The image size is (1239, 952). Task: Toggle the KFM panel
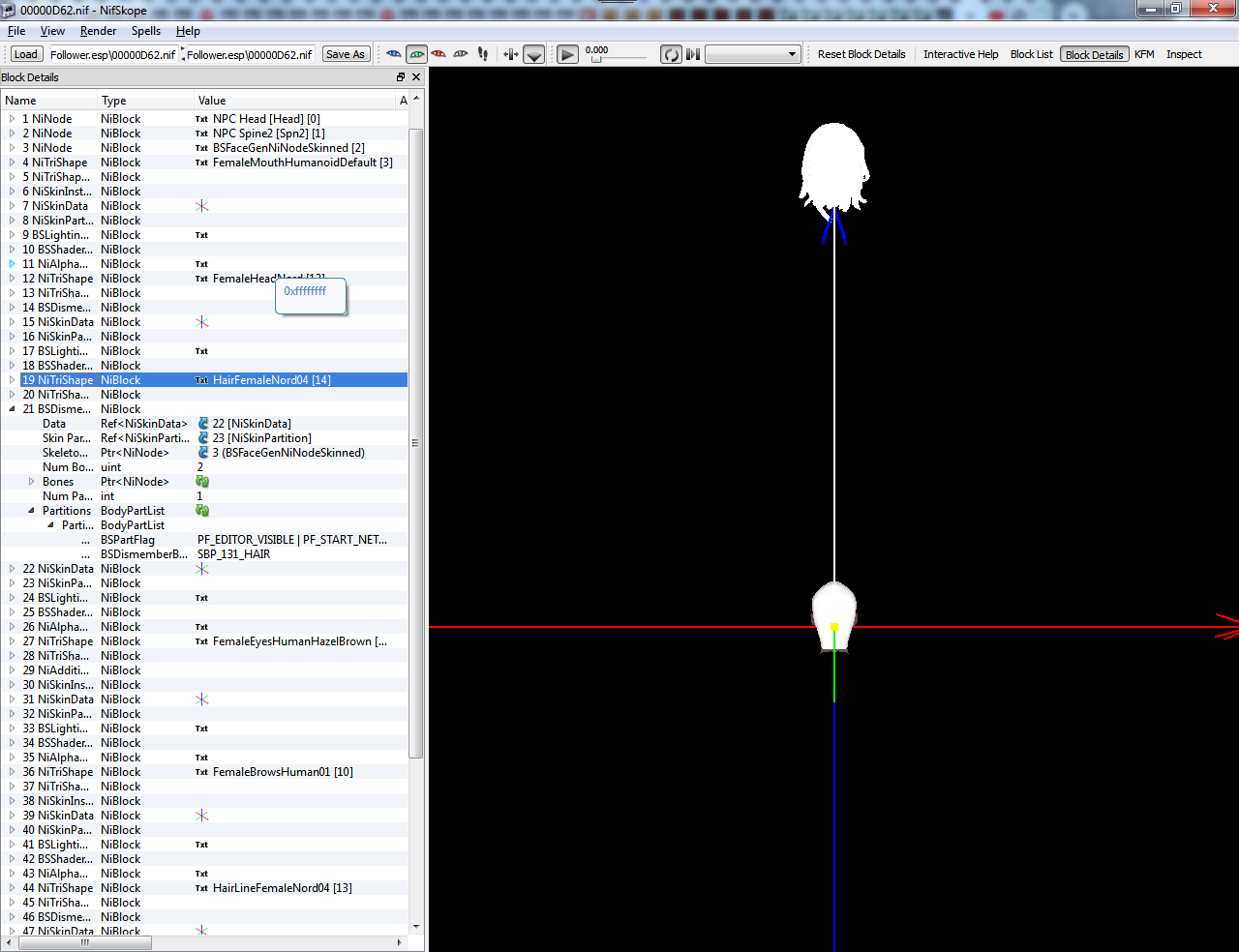point(1144,54)
